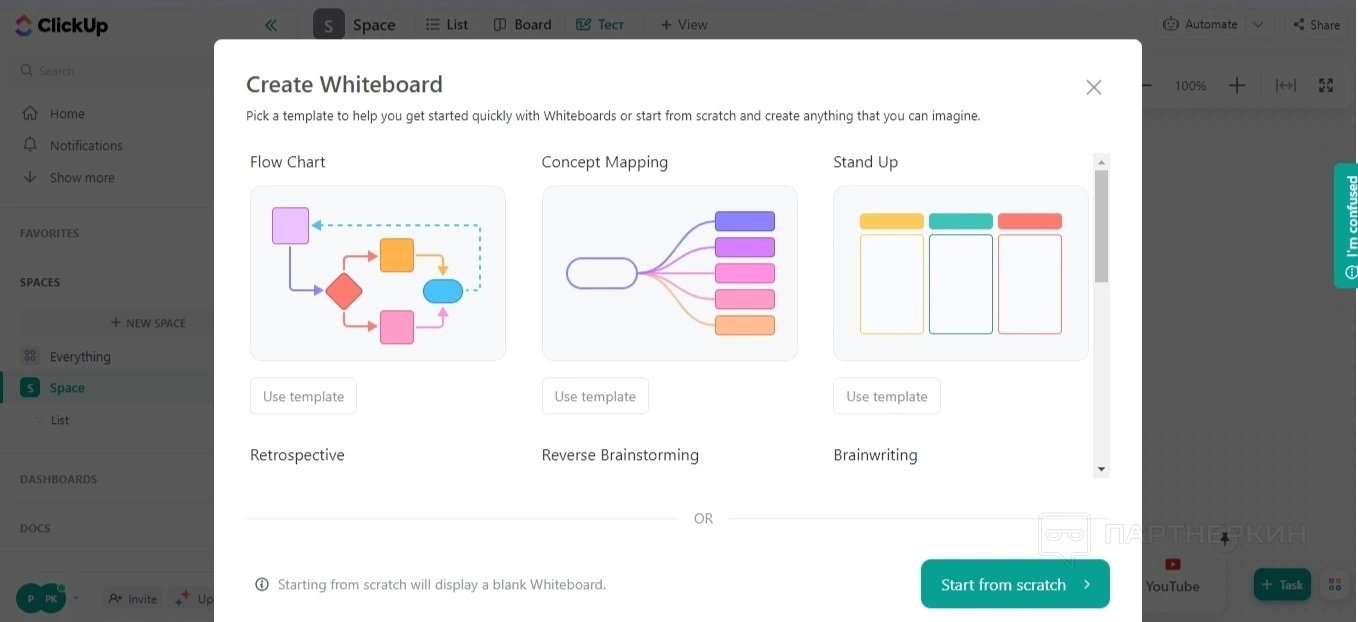This screenshot has height=622, width=1358.
Task: Use the Flow Chart template
Action: (x=303, y=396)
